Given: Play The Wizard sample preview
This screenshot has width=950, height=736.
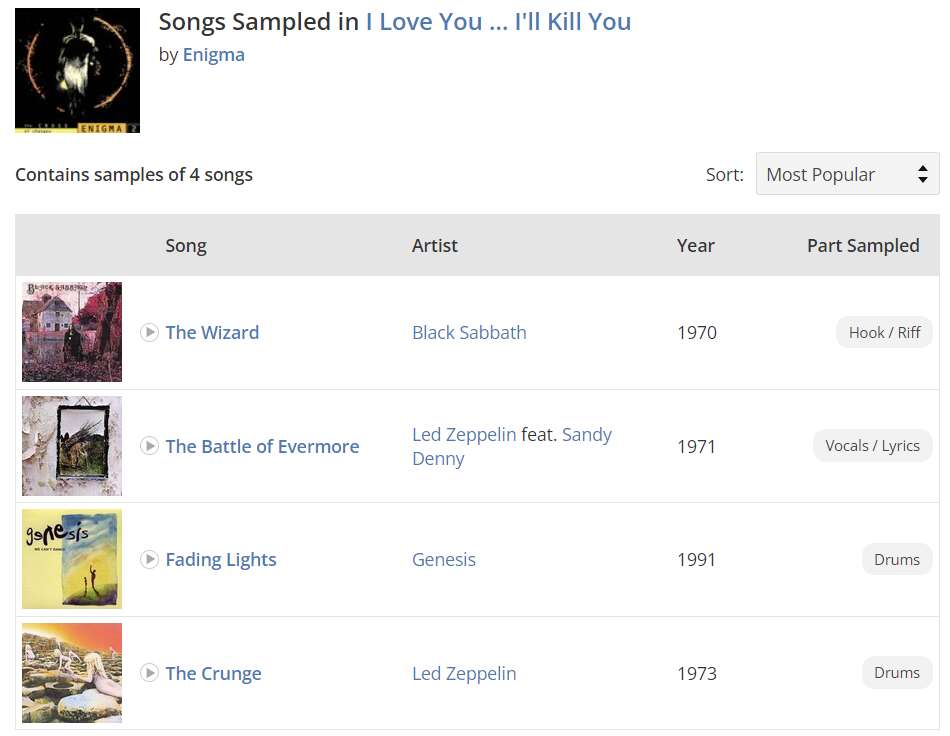Looking at the screenshot, I should pos(149,332).
